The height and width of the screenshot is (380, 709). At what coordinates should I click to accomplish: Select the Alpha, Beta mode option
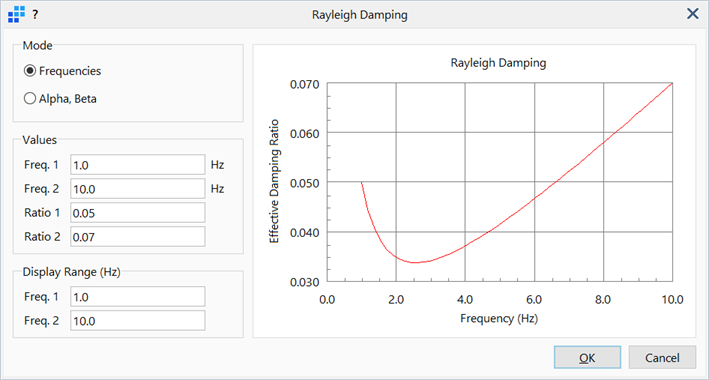(60, 99)
